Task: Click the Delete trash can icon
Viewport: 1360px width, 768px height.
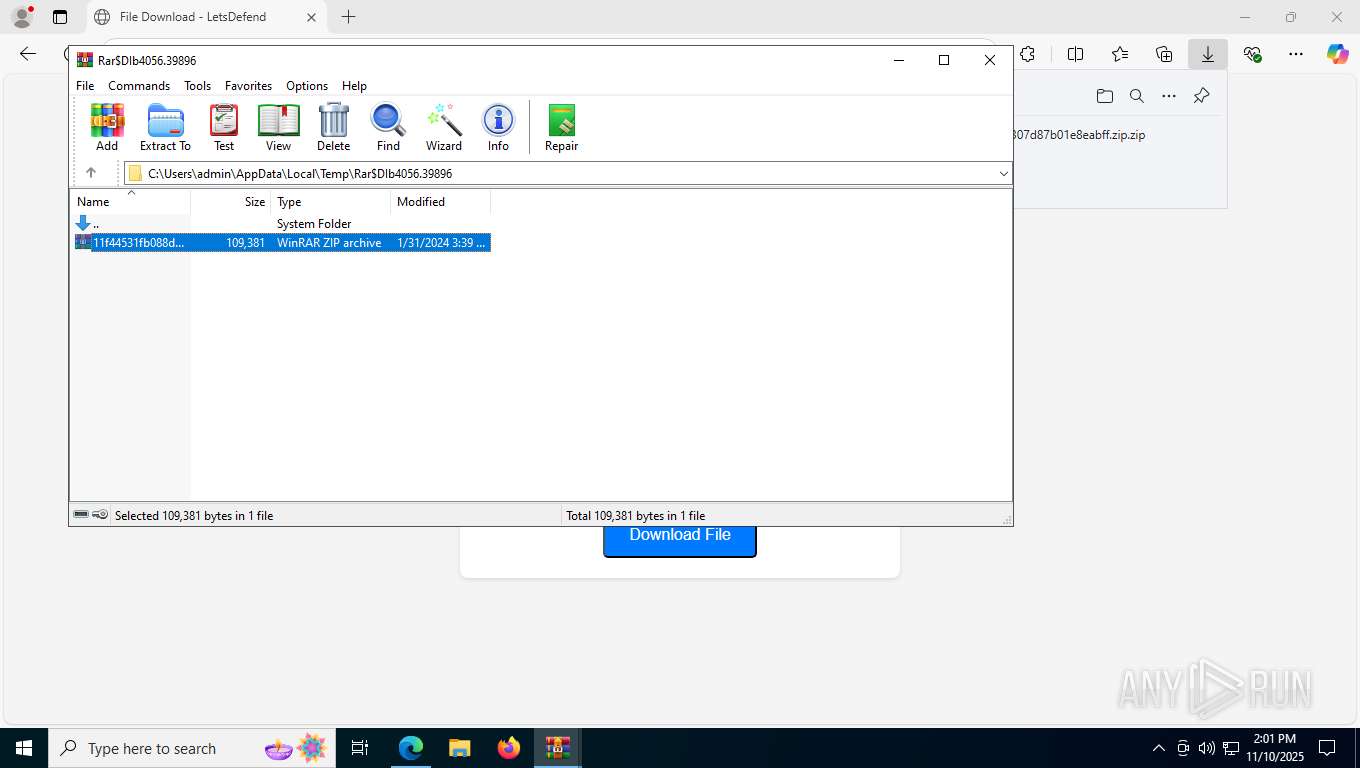Action: tap(333, 127)
